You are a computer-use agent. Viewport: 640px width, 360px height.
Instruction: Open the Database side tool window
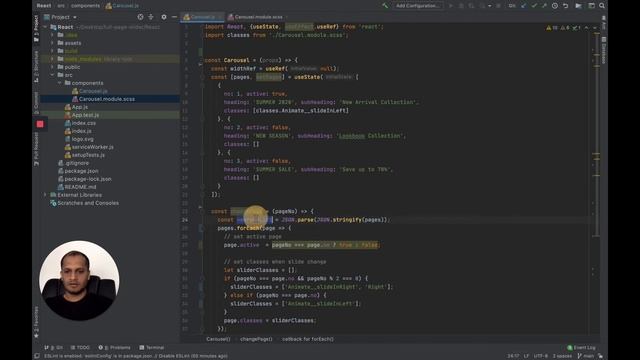pyautogui.click(x=604, y=50)
